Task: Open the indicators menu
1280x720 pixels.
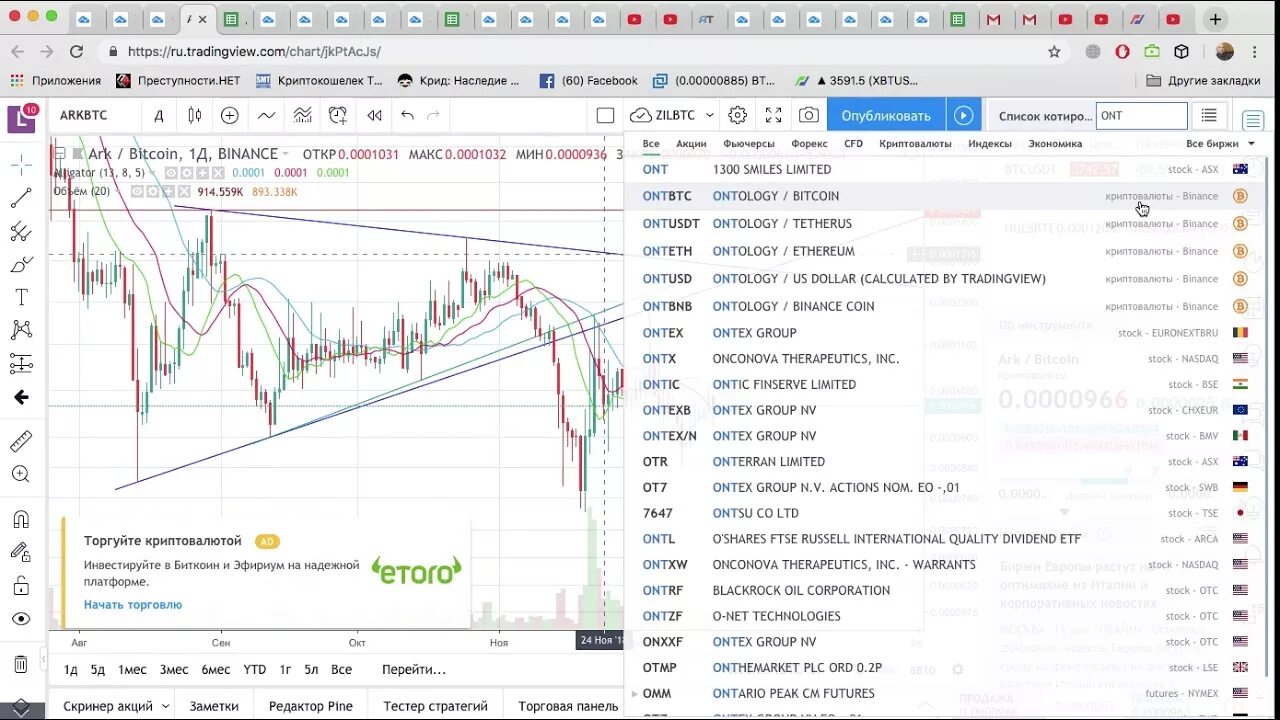Action: tap(266, 115)
